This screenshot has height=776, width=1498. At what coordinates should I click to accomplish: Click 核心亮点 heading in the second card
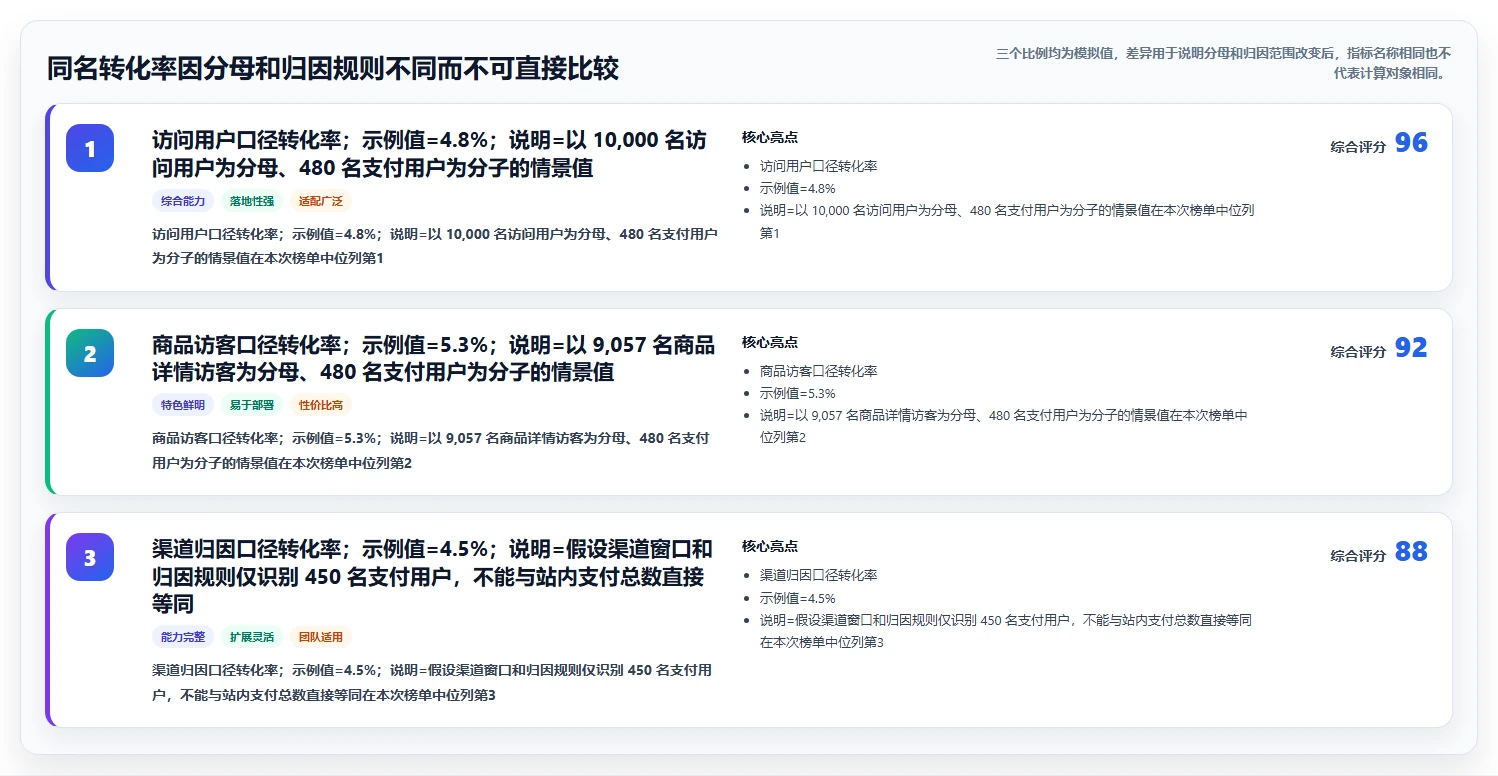tap(770, 343)
